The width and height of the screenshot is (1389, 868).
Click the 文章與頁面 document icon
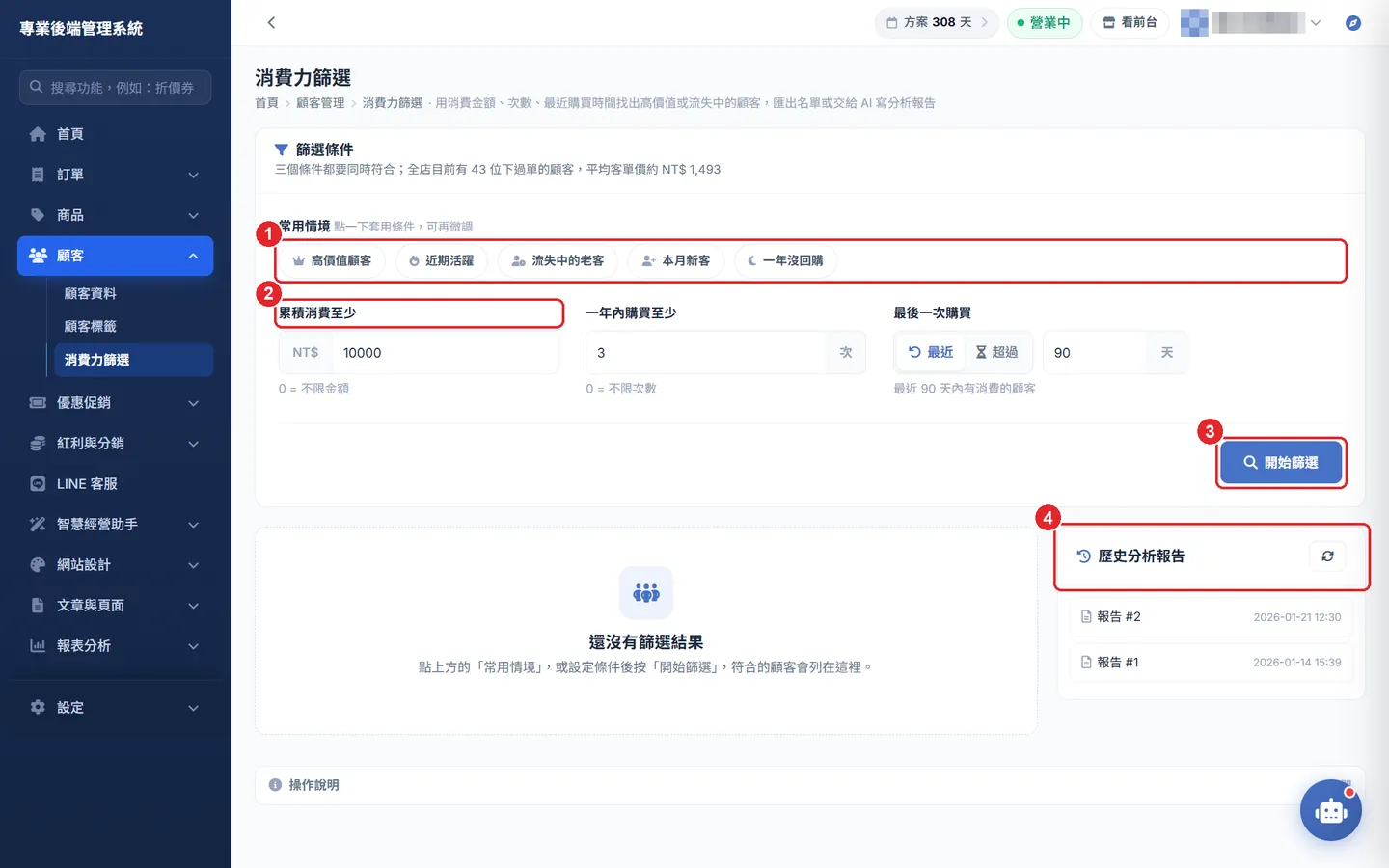(38, 605)
